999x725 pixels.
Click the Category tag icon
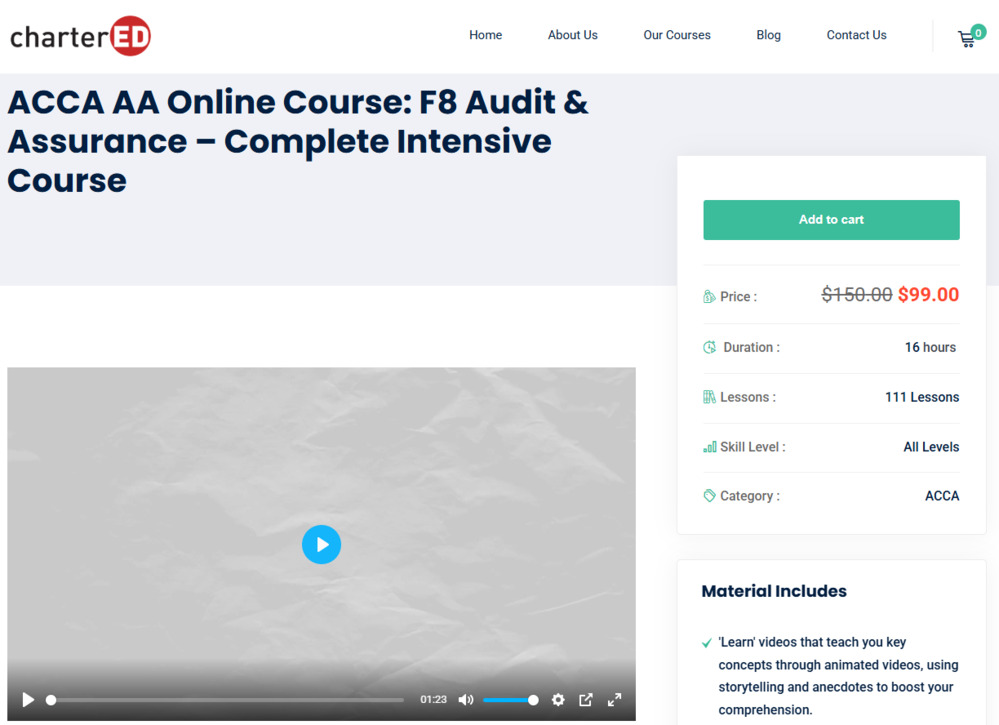709,496
